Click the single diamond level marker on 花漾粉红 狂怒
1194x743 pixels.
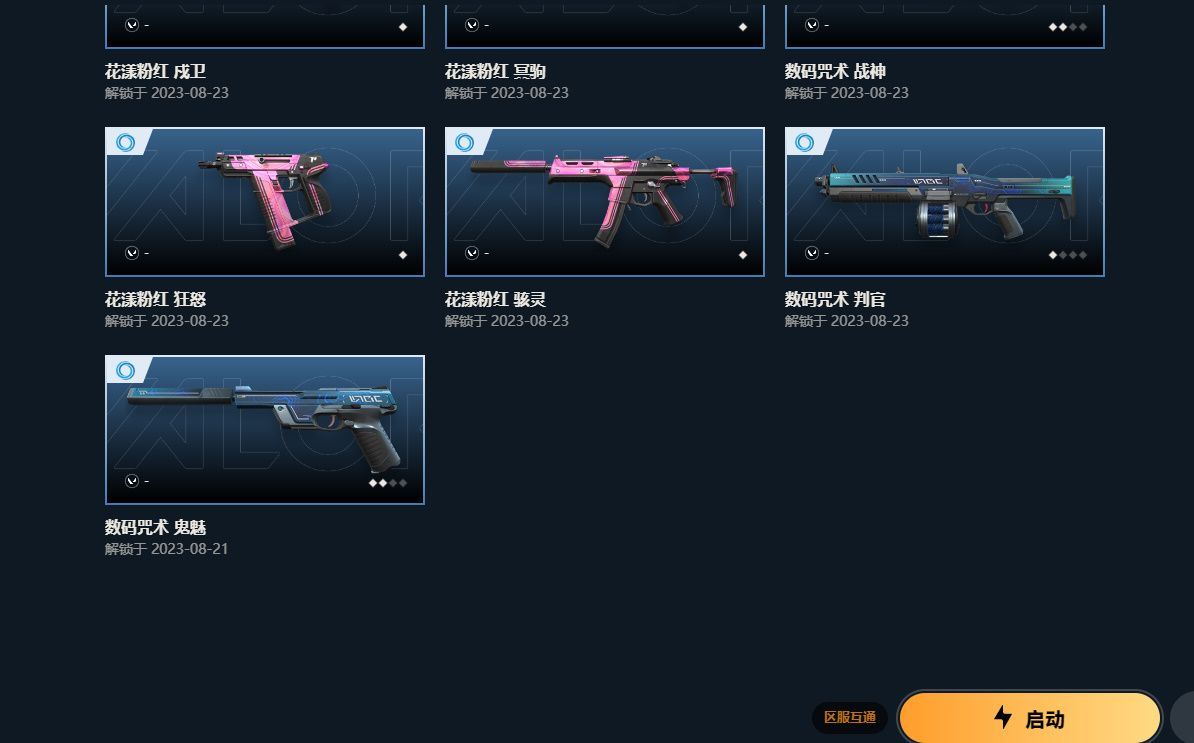(403, 255)
